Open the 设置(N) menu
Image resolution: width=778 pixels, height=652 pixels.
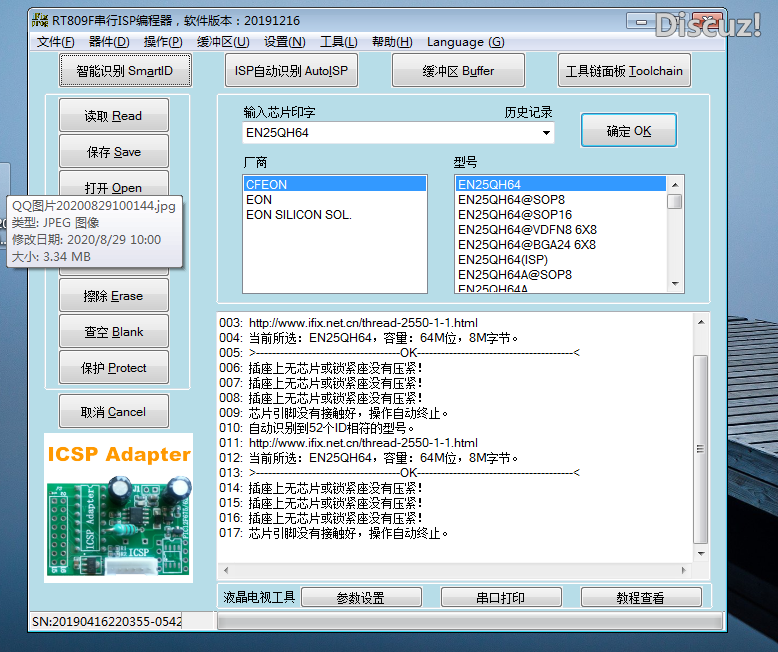click(x=284, y=42)
